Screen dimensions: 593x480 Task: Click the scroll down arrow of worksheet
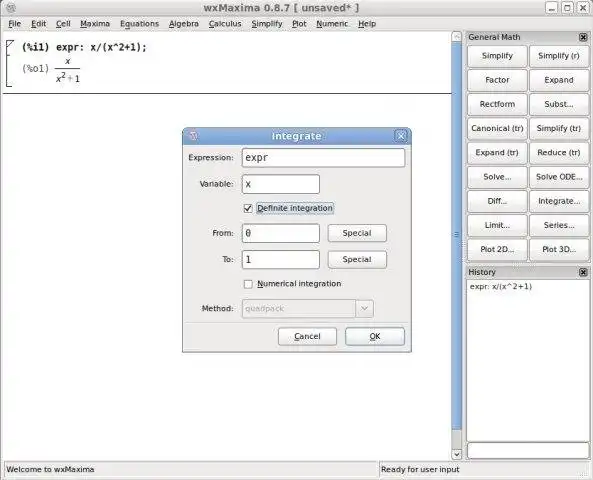tap(457, 454)
